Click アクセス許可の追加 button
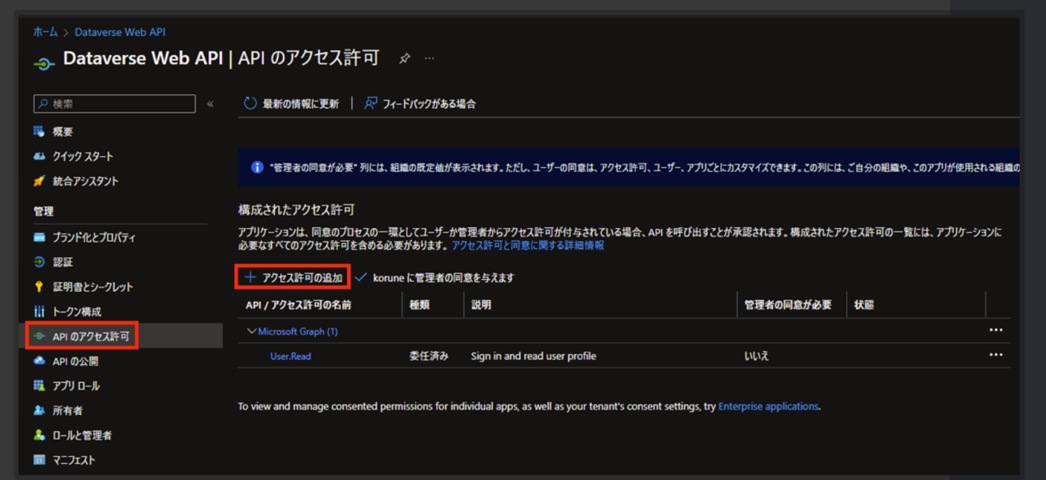 293,277
